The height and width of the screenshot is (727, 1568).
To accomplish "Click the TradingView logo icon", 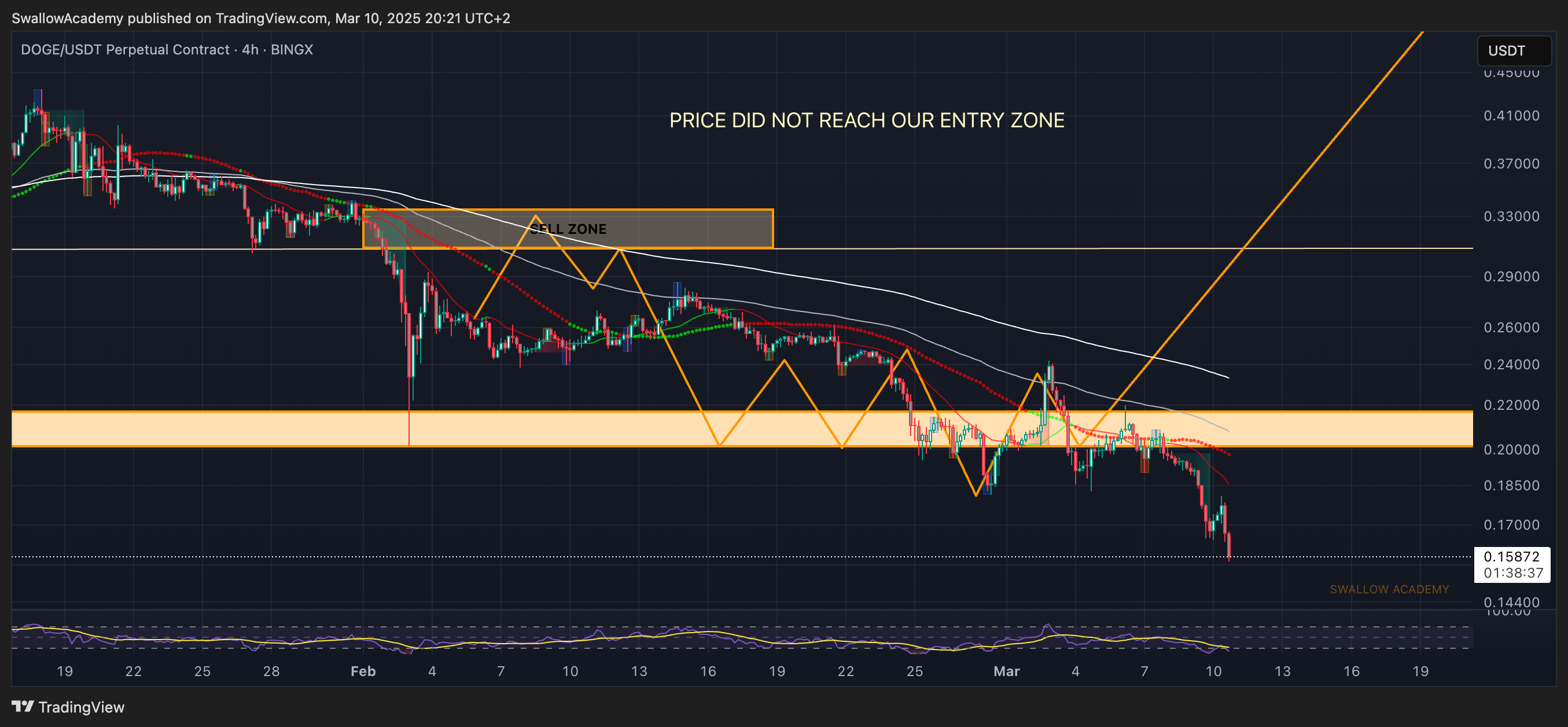I will click(23, 706).
